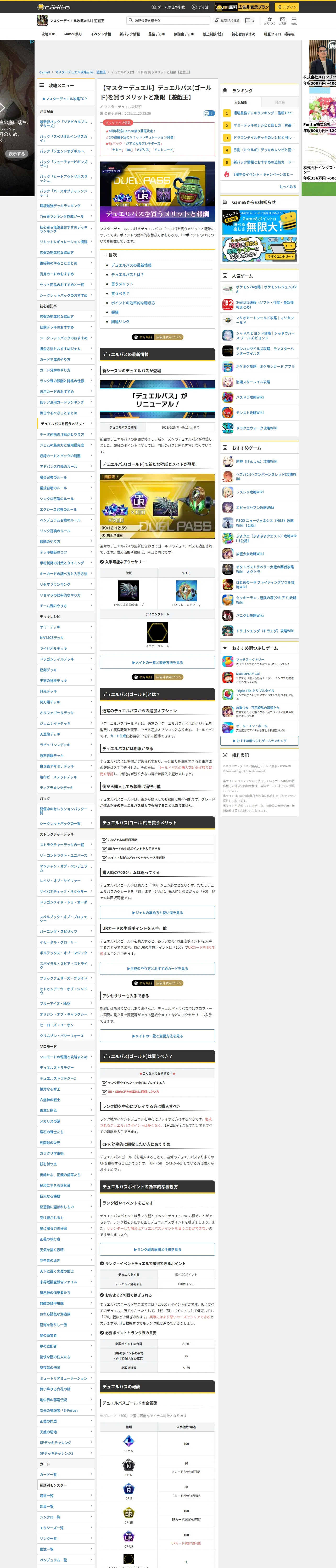336x1568 pixels.
Task: Click the CP-SR reward icon
Action: (x=129, y=1512)
